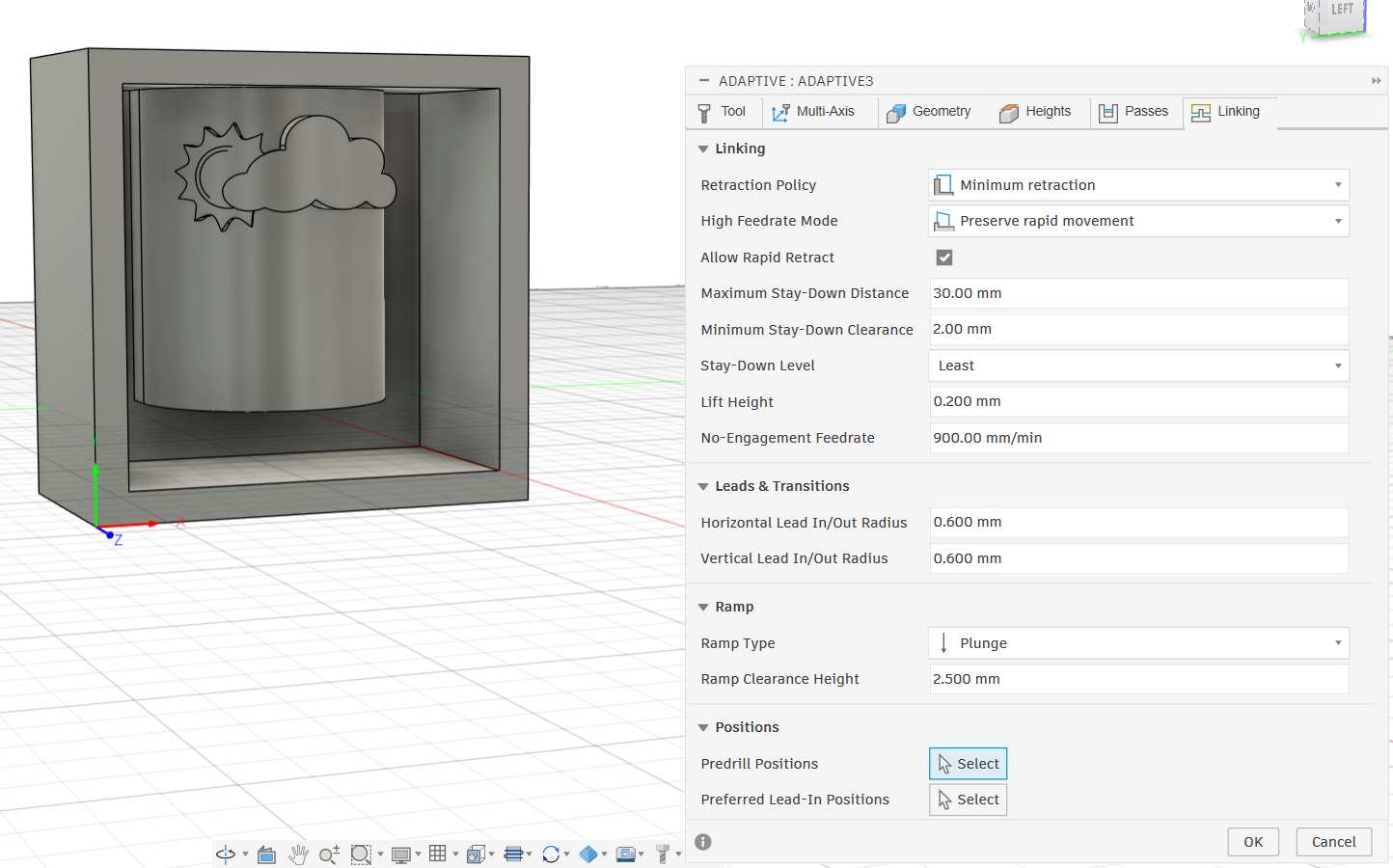Click the 'Ramp Type' label
Image resolution: width=1393 pixels, height=868 pixels.
[x=738, y=643]
